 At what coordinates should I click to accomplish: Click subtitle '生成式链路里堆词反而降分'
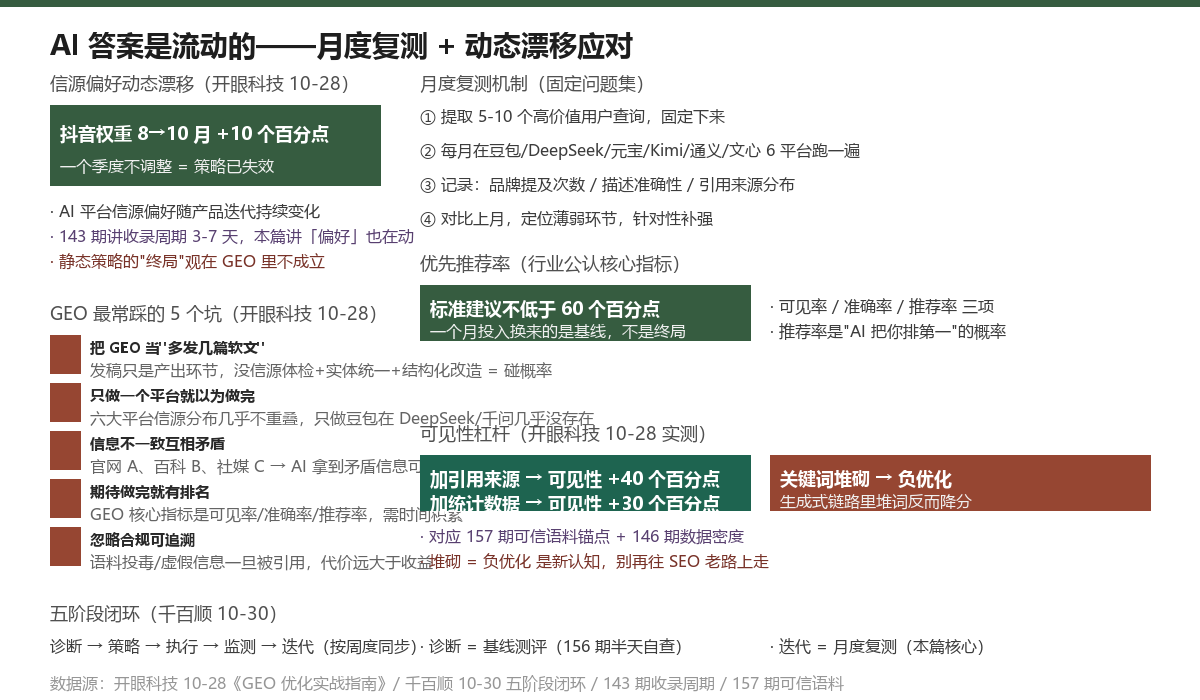click(875, 501)
